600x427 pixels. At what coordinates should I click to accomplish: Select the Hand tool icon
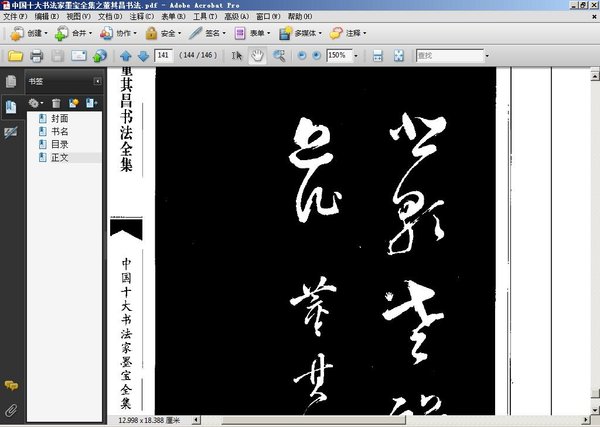(257, 56)
